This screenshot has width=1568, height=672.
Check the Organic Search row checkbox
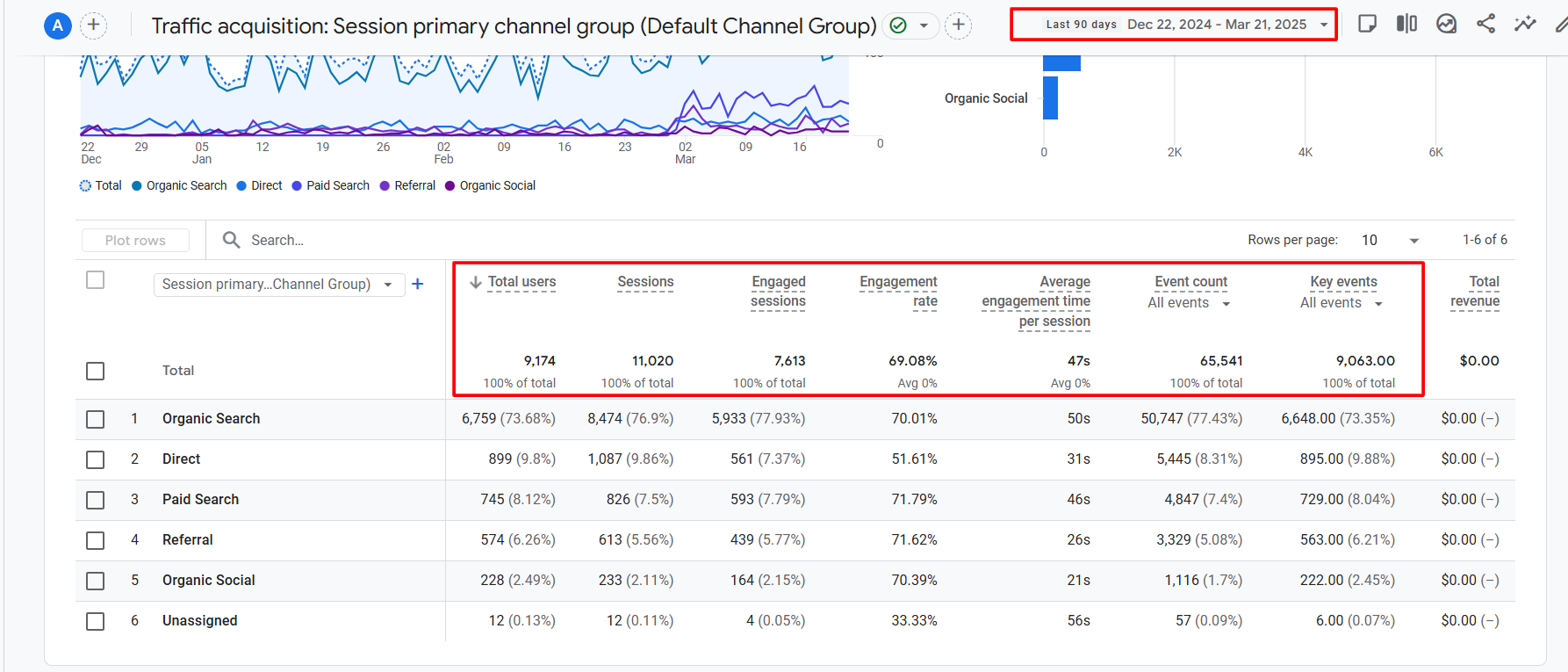coord(96,419)
